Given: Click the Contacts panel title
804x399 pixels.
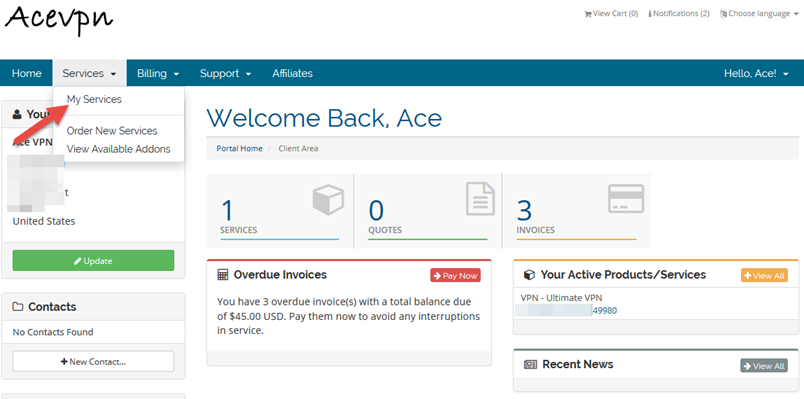Looking at the screenshot, I should tap(52, 307).
